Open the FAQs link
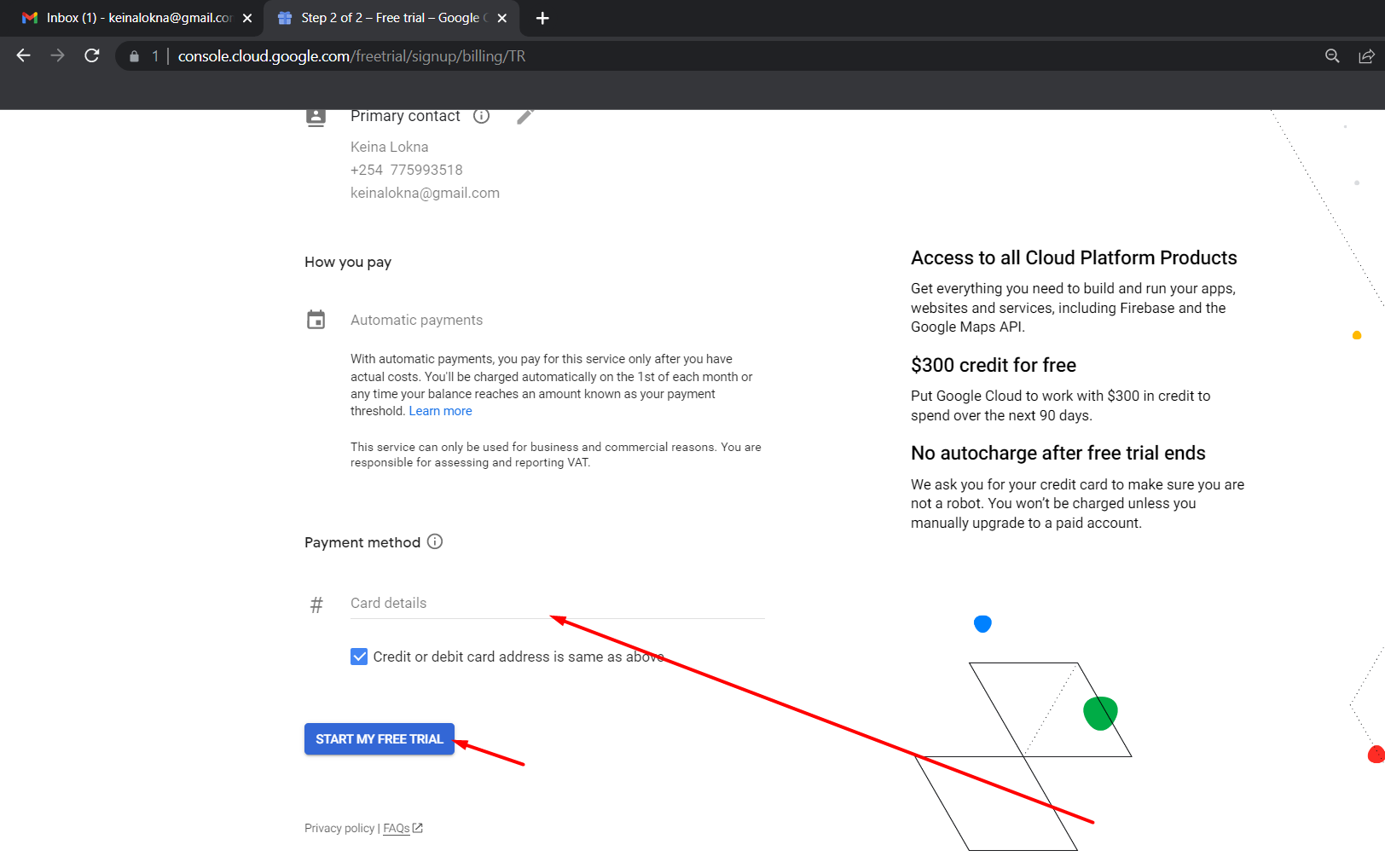The image size is (1385, 868). 403,828
